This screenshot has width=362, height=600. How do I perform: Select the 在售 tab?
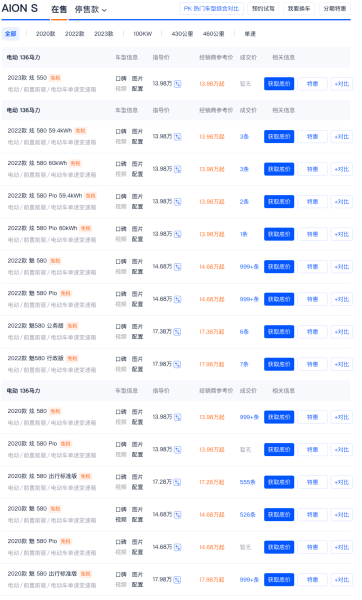coord(59,10)
